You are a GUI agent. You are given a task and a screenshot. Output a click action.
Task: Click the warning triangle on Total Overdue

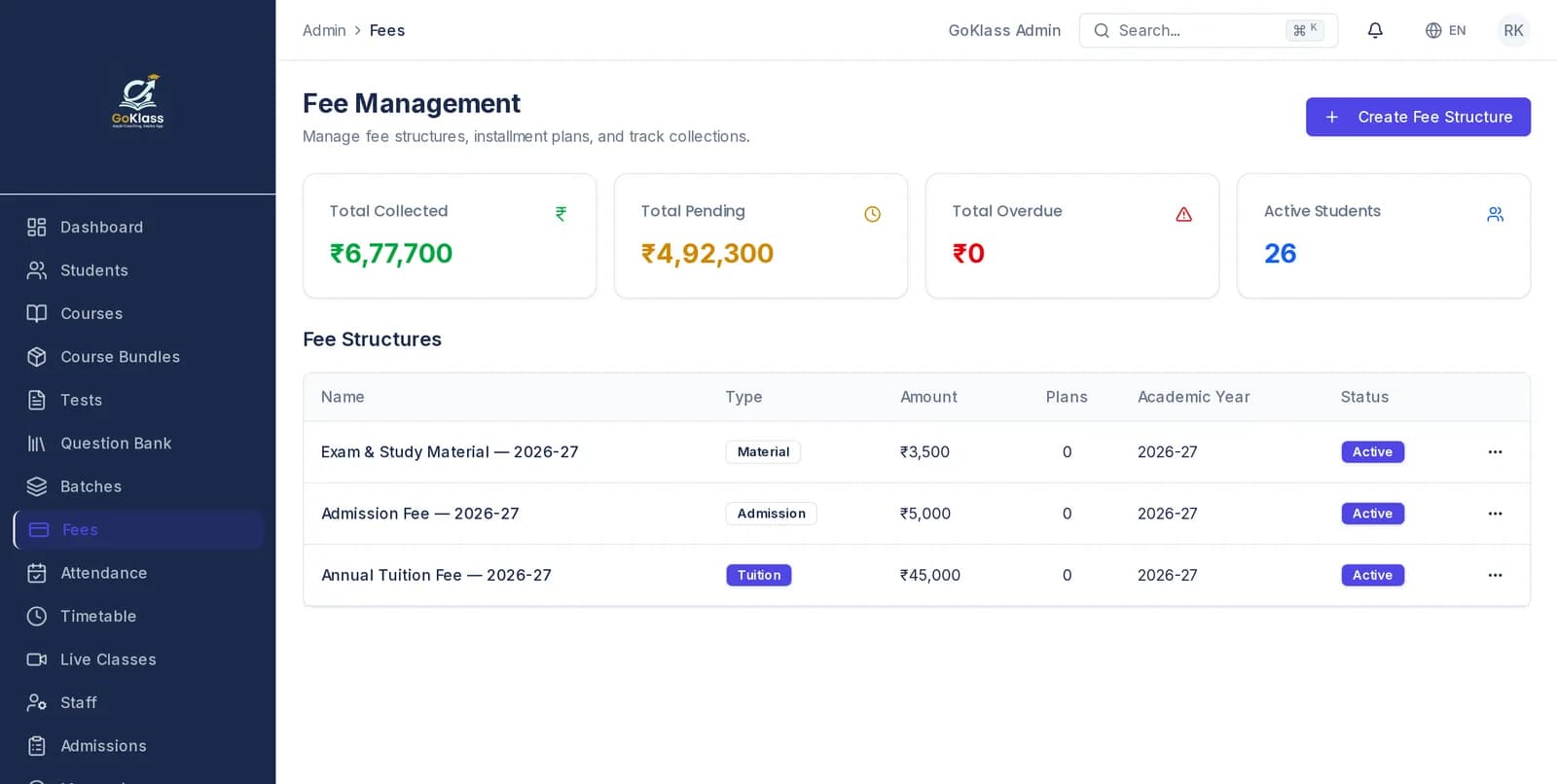pos(1183,214)
